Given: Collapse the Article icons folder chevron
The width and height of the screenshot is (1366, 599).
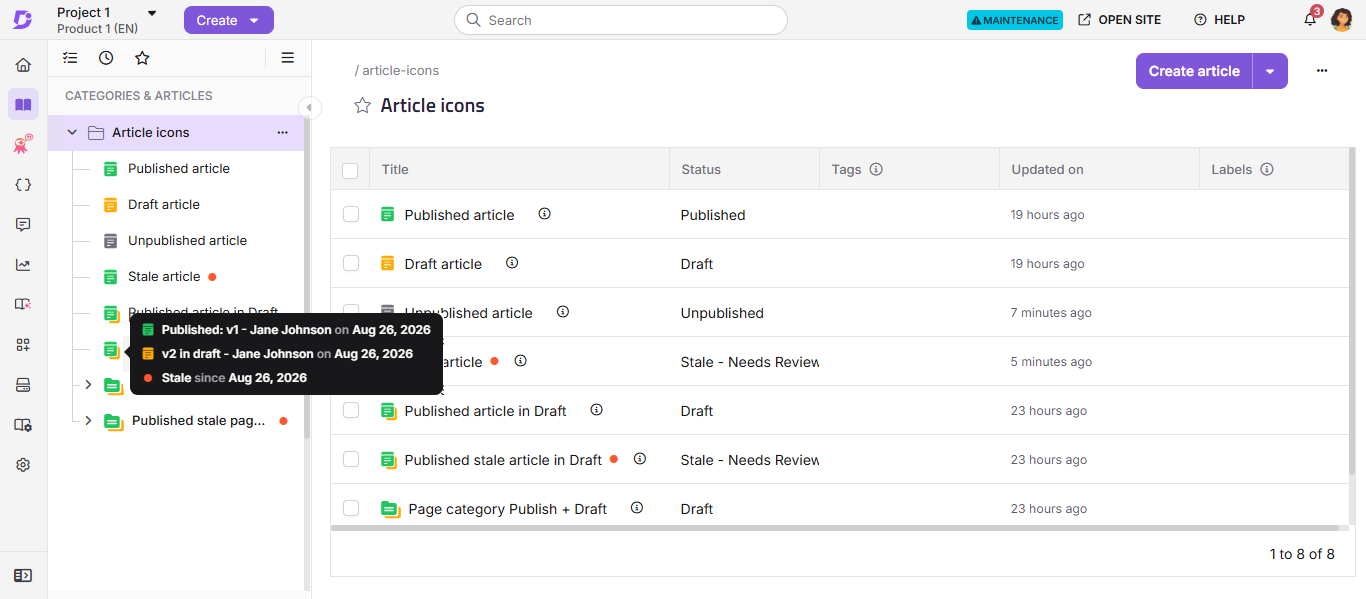Looking at the screenshot, I should tap(72, 132).
